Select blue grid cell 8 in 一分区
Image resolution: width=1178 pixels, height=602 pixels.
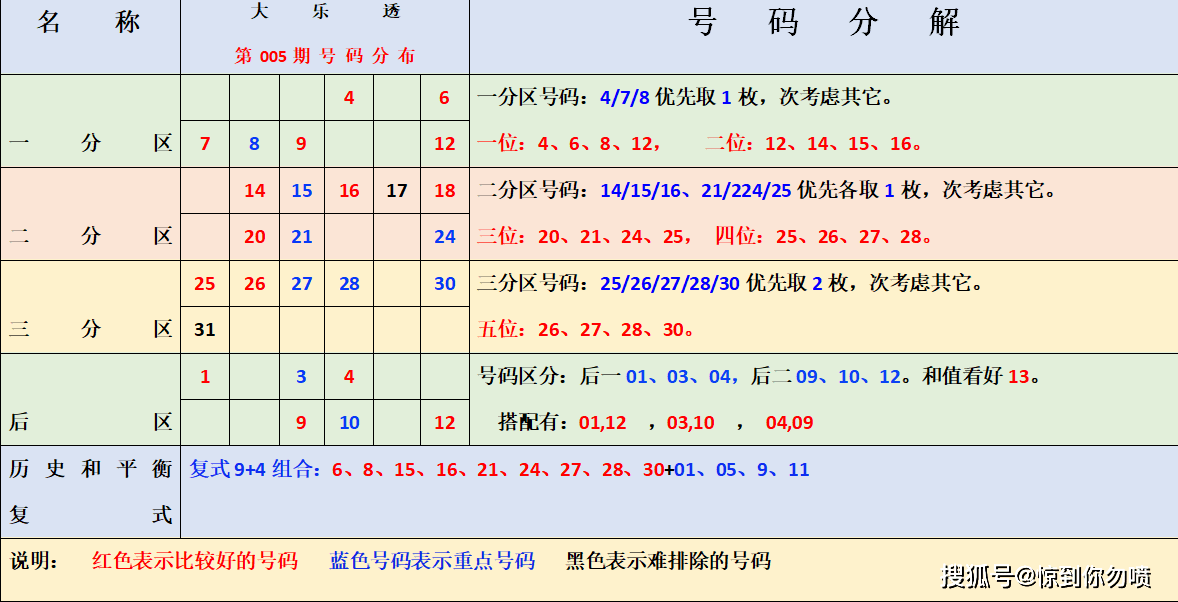pos(254,144)
